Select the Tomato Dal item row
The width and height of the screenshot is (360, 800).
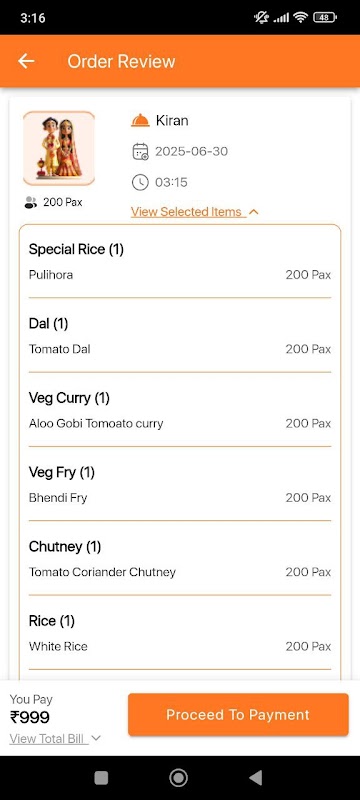coord(179,349)
